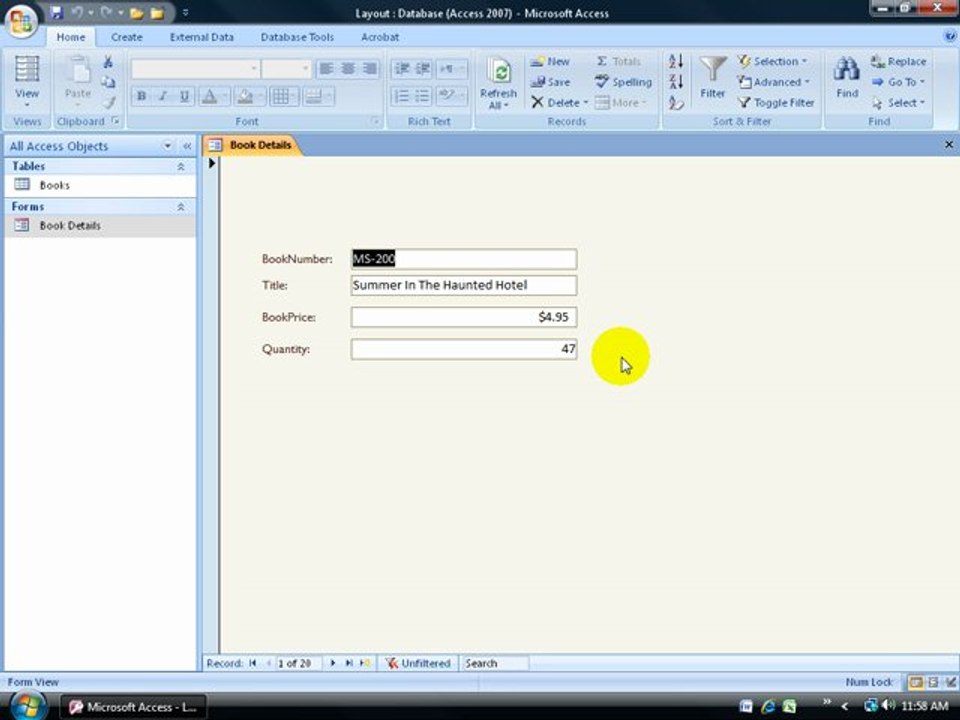Toggle Bold formatting
The height and width of the screenshot is (720, 960).
tap(142, 96)
